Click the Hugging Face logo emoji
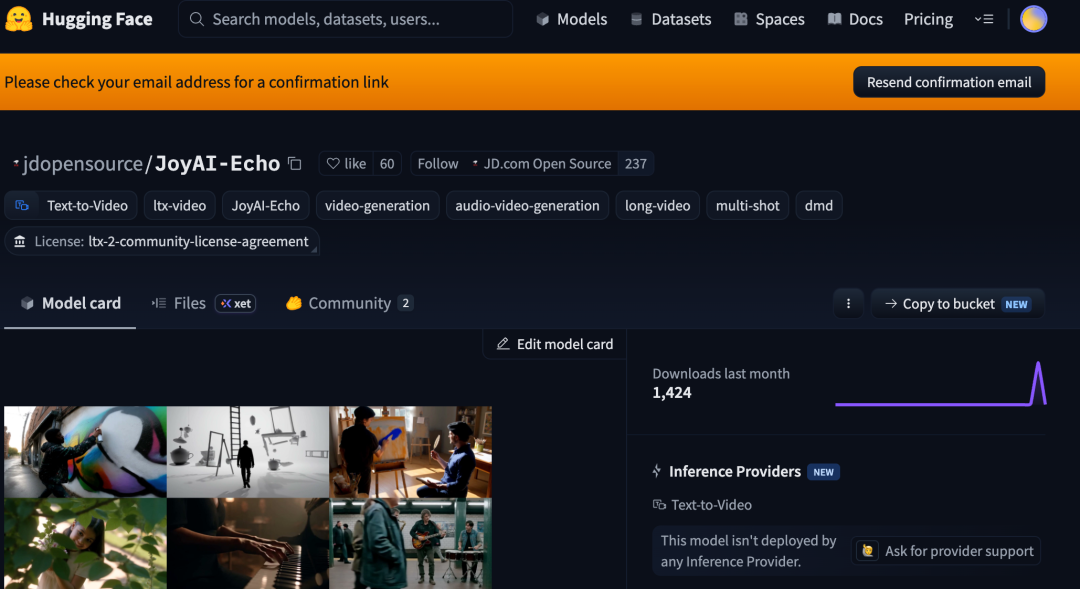This screenshot has height=589, width=1080. 19,19
